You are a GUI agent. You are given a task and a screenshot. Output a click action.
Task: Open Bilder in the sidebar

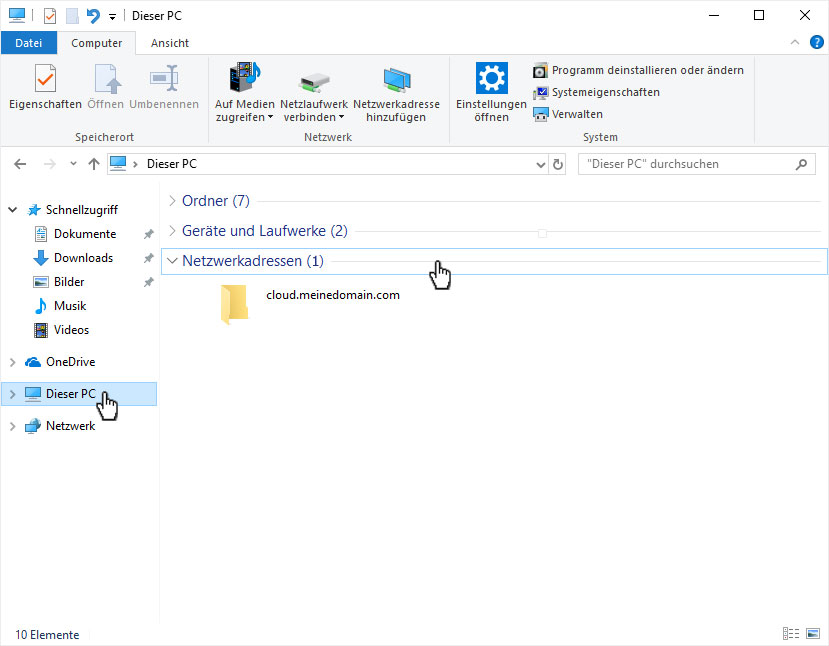point(69,282)
